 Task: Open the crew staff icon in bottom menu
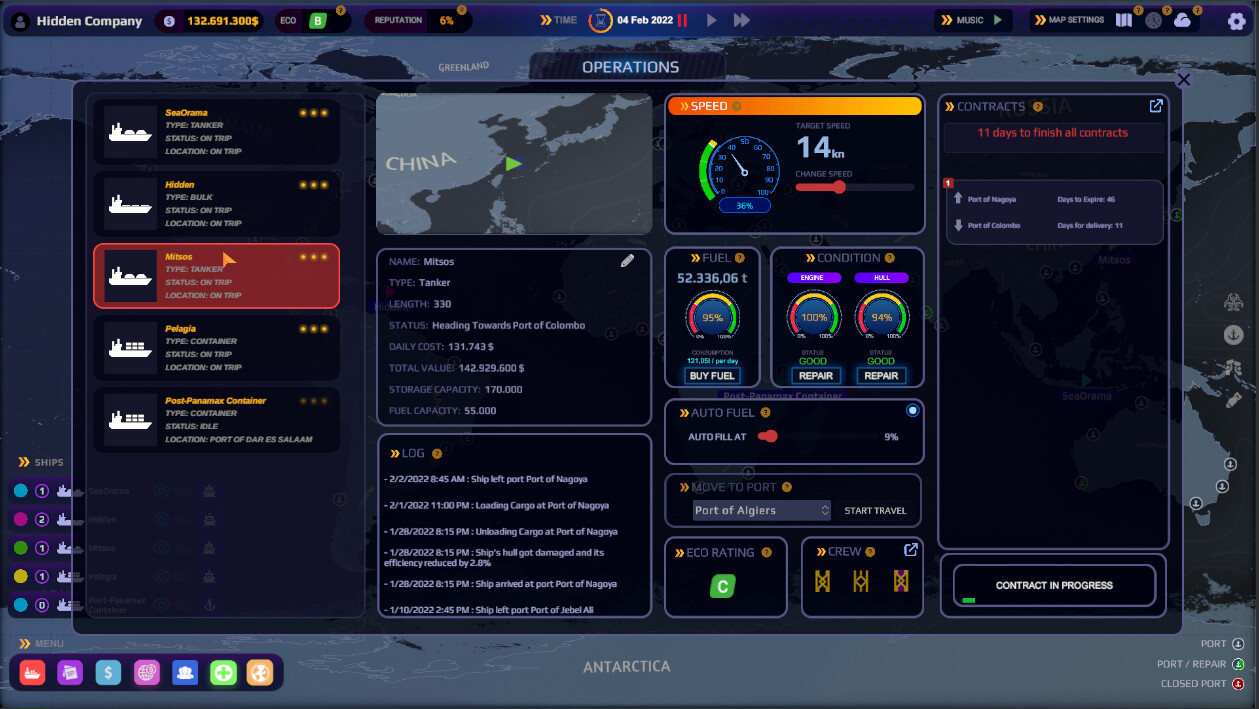tap(185, 673)
